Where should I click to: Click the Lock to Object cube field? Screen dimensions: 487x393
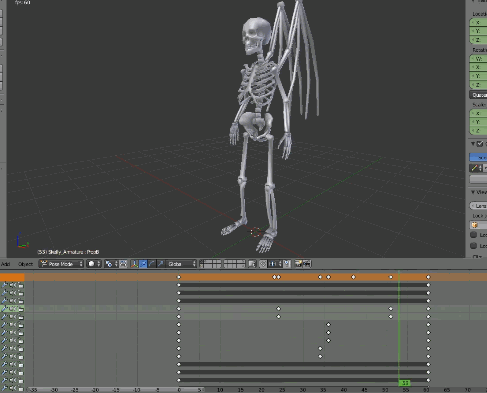(478, 225)
